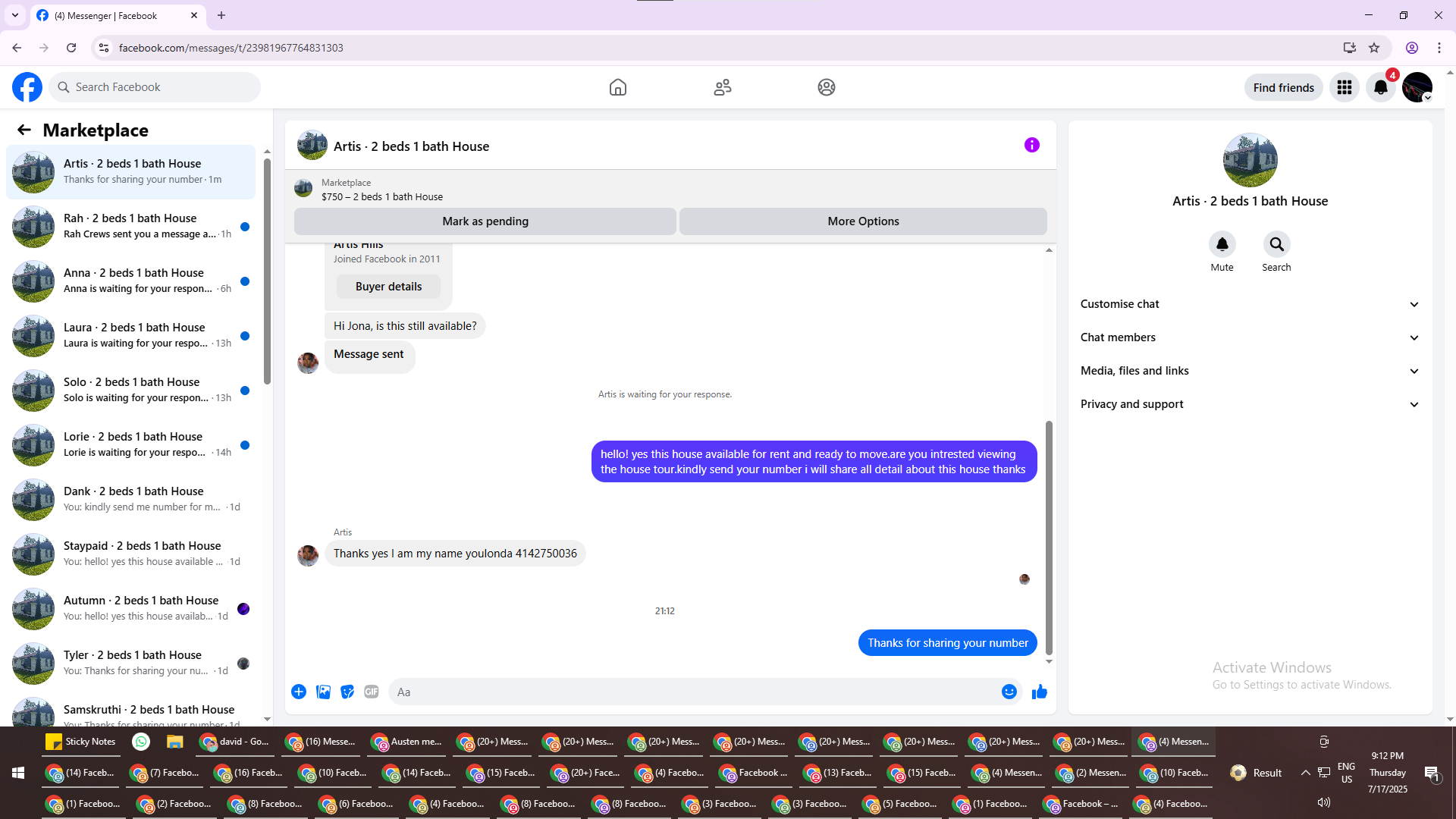Show hidden system tray icons
The height and width of the screenshot is (819, 1456).
(1305, 773)
